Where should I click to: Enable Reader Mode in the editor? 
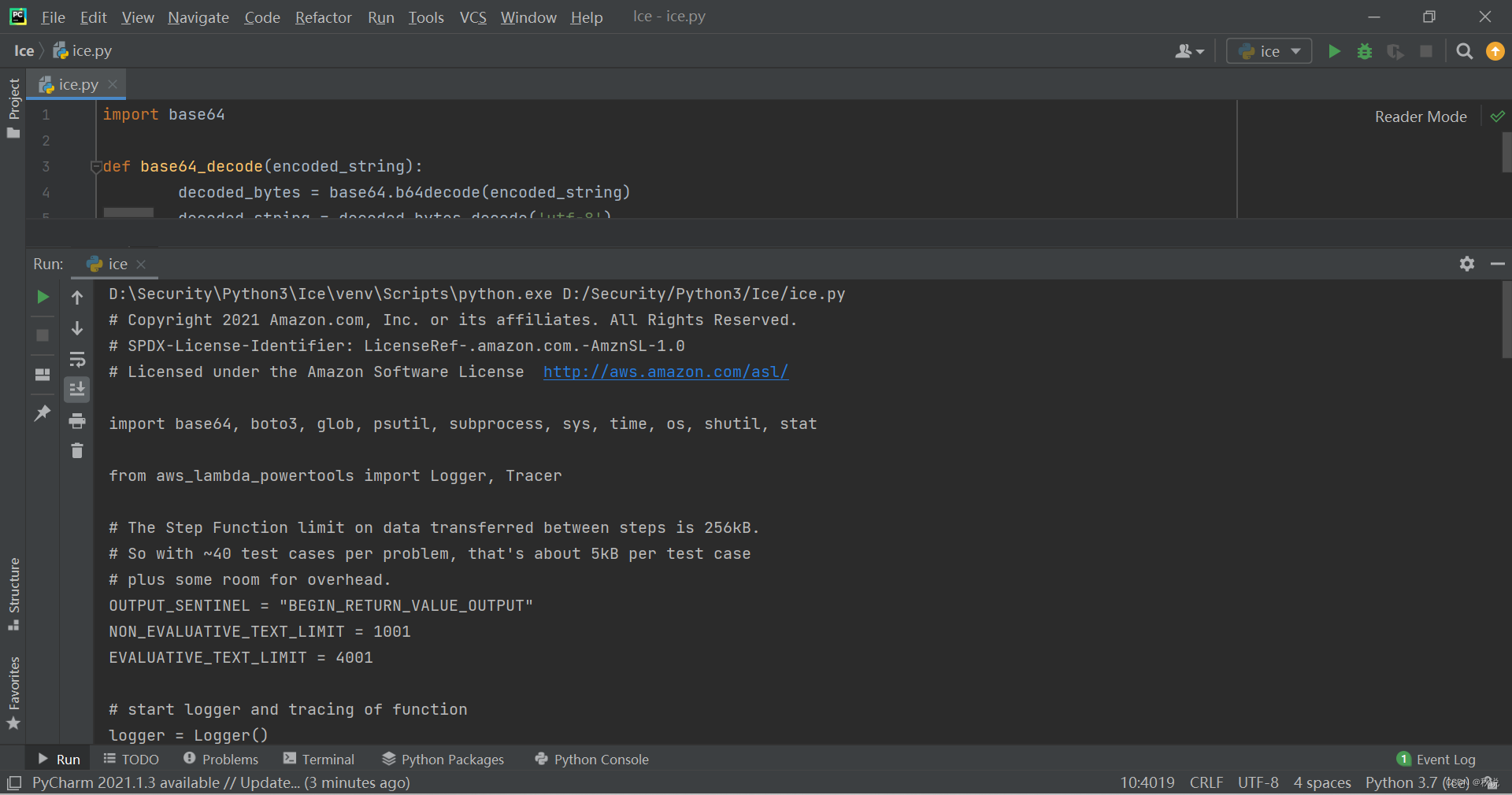pos(1421,116)
